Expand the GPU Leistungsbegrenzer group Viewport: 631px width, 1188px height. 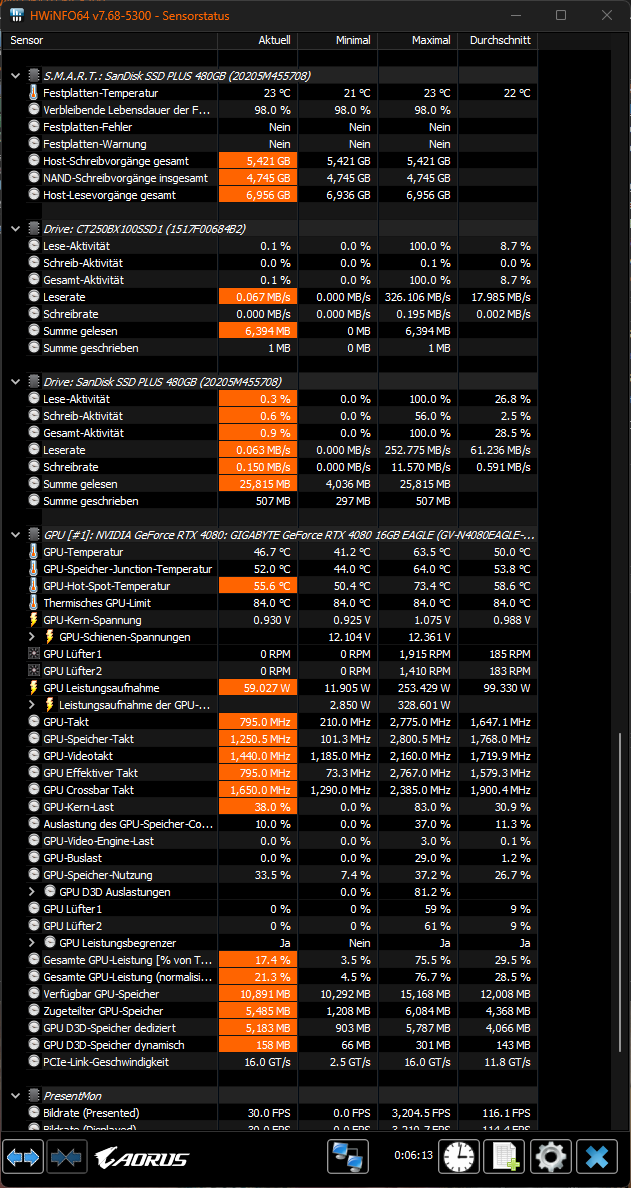[32, 943]
